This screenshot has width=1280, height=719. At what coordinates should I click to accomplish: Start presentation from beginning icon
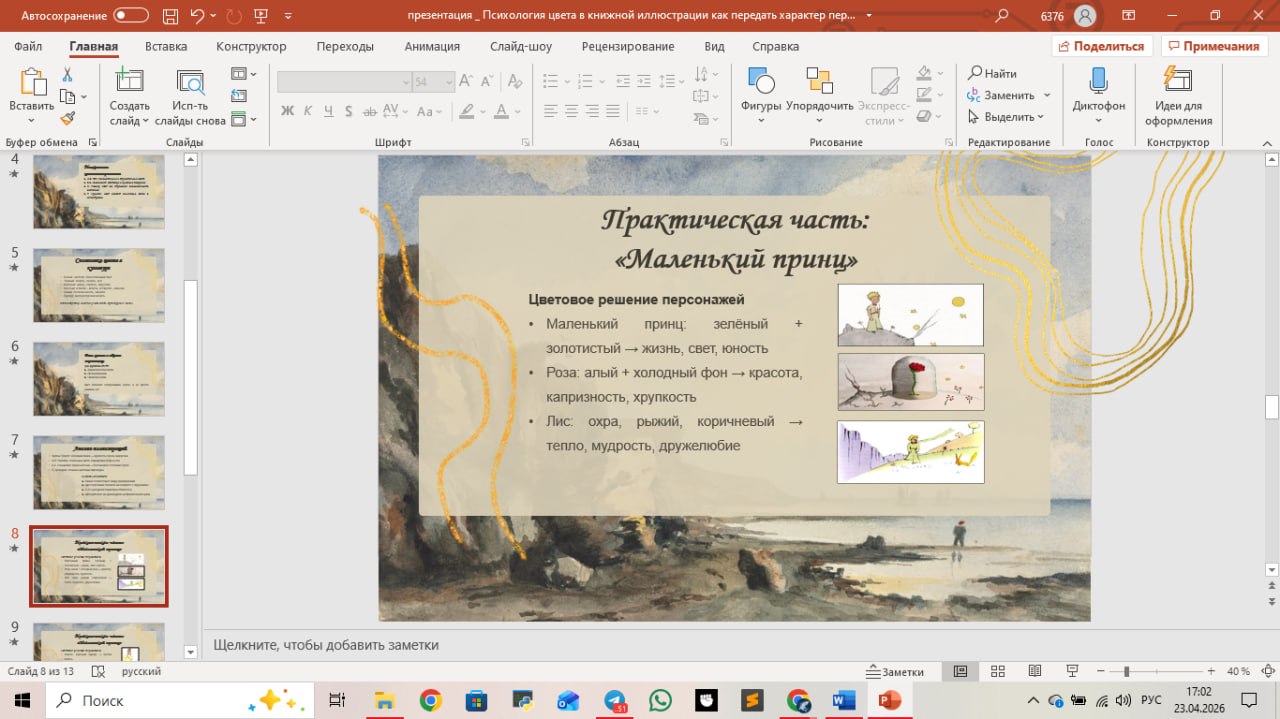click(x=262, y=15)
